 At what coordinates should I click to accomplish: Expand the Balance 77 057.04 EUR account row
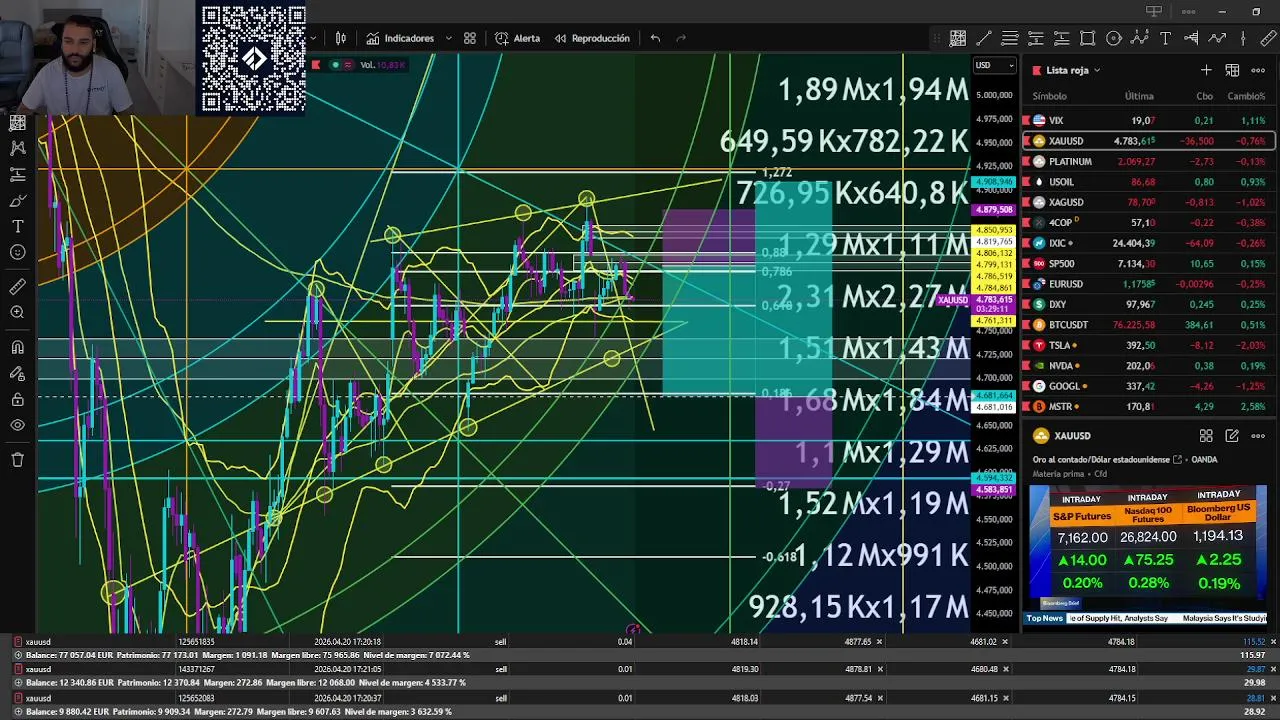tap(18, 655)
